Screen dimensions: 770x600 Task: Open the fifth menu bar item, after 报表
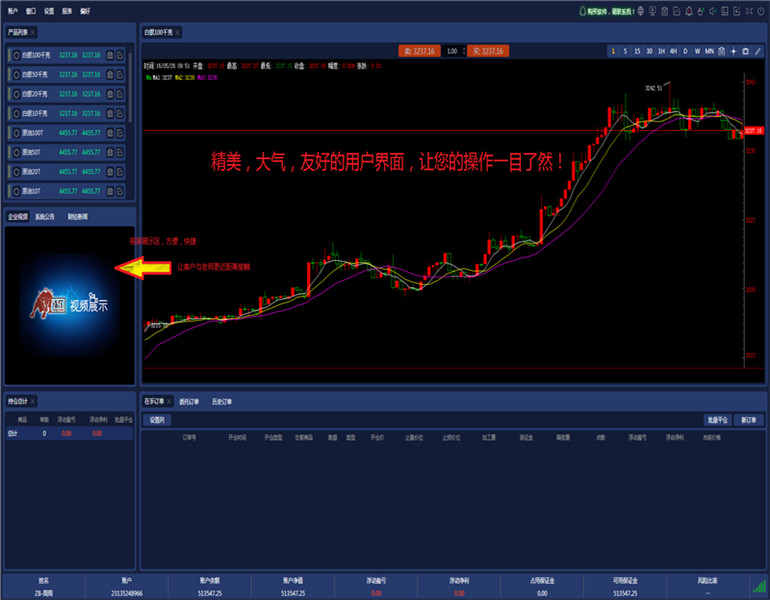pyautogui.click(x=85, y=11)
